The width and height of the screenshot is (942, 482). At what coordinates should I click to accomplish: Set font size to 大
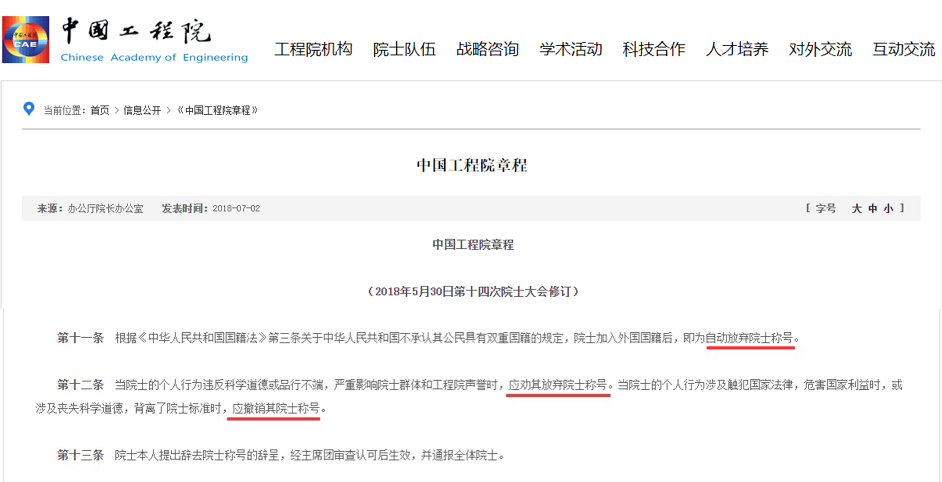pyautogui.click(x=857, y=209)
